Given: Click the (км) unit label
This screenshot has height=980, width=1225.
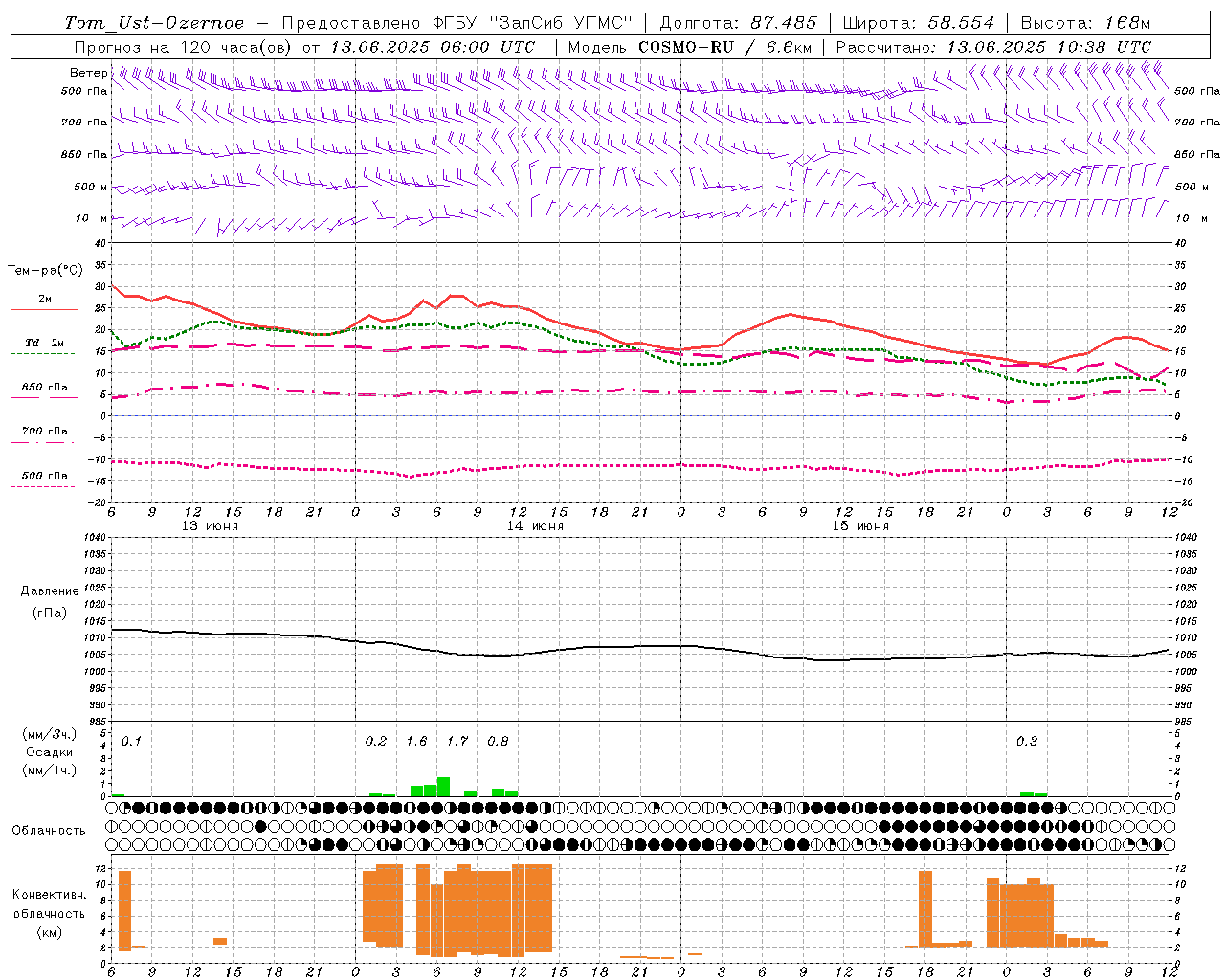Looking at the screenshot, I should [x=49, y=933].
